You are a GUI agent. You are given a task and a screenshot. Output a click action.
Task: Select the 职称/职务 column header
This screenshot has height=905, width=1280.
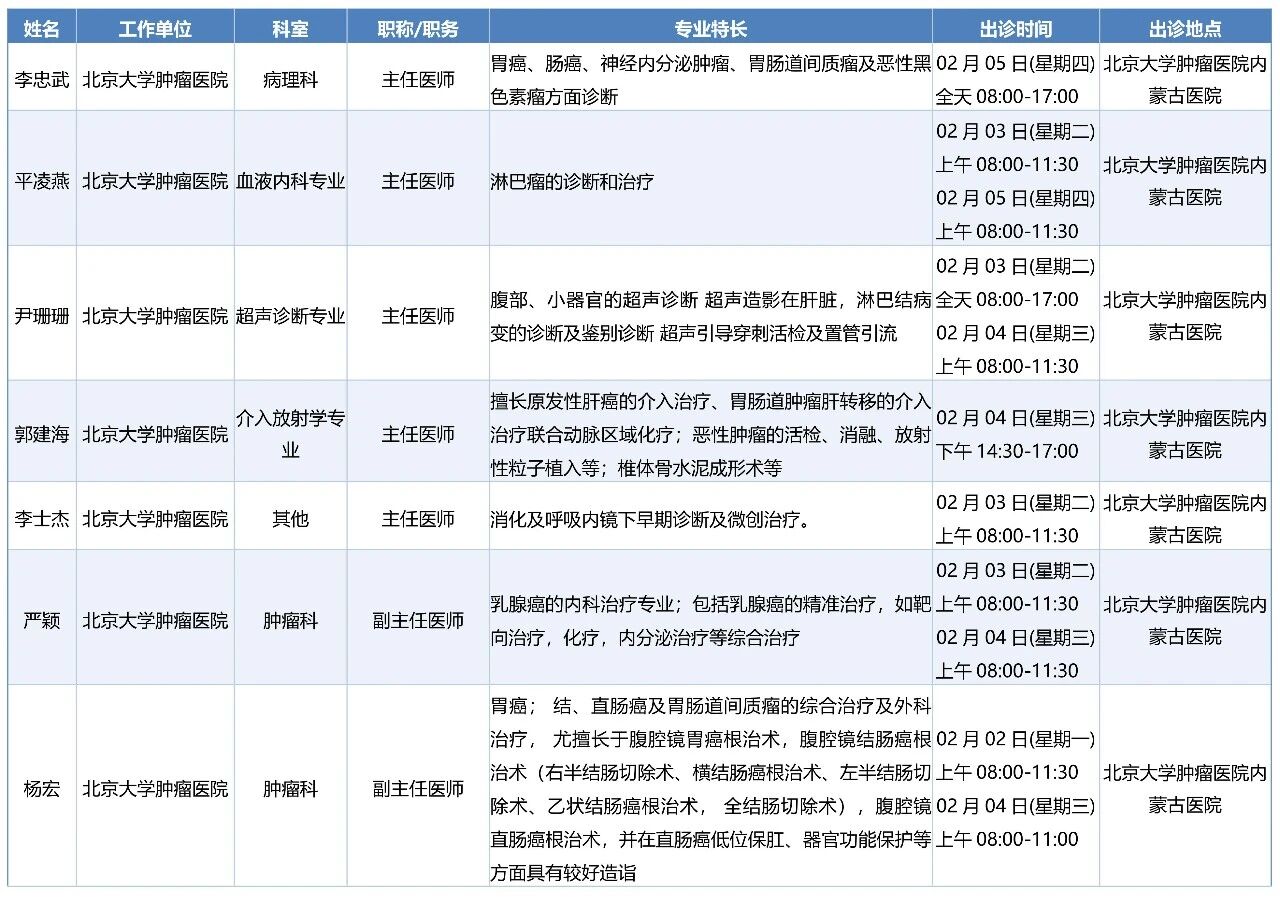[418, 29]
